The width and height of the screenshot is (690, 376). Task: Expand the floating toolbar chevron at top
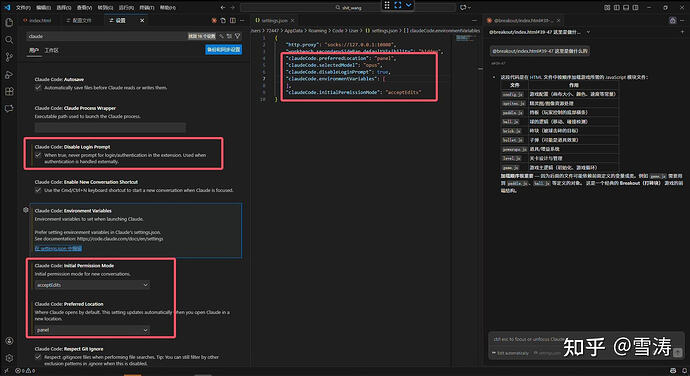(x=409, y=5)
